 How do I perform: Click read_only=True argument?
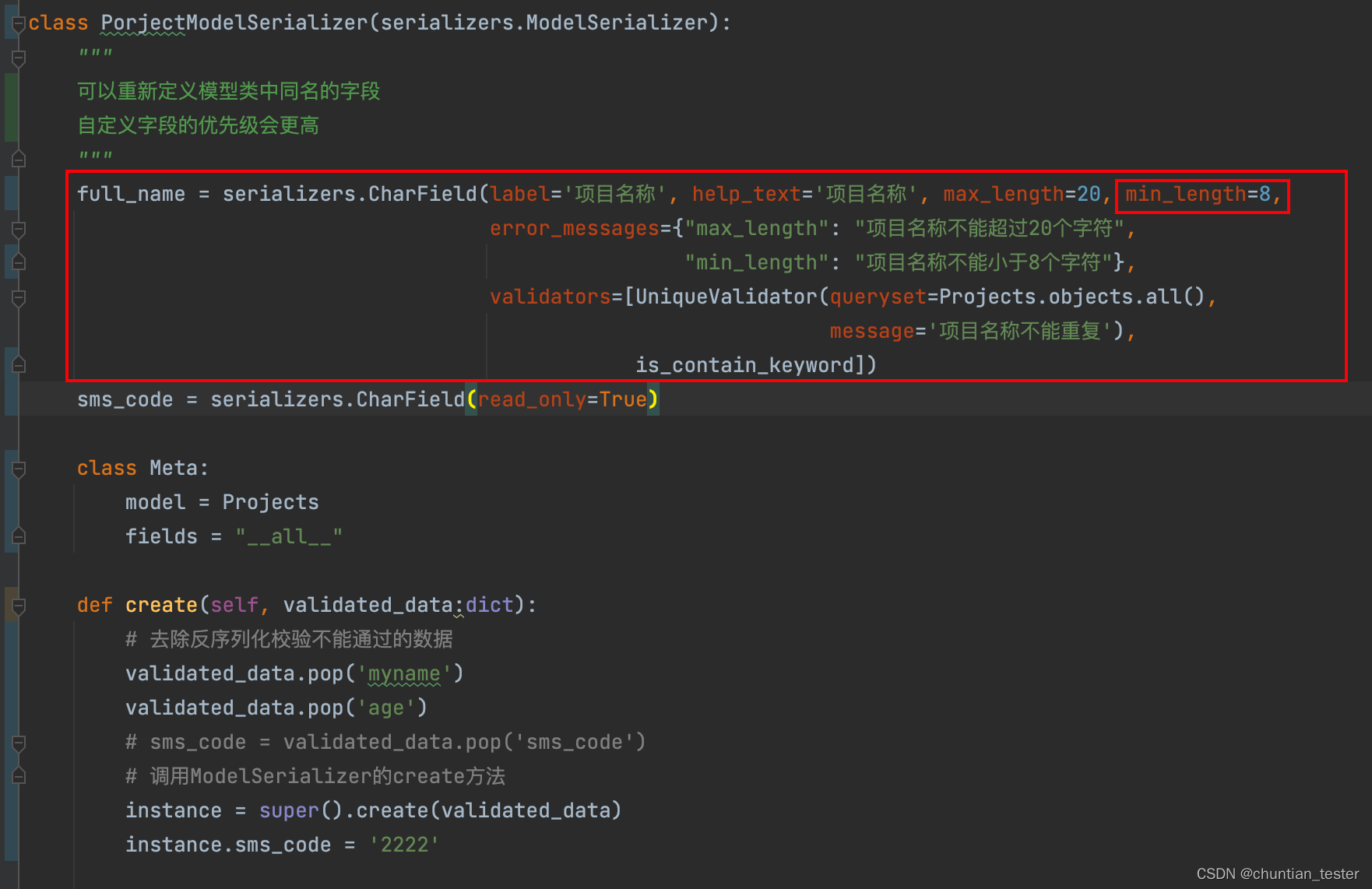point(562,399)
